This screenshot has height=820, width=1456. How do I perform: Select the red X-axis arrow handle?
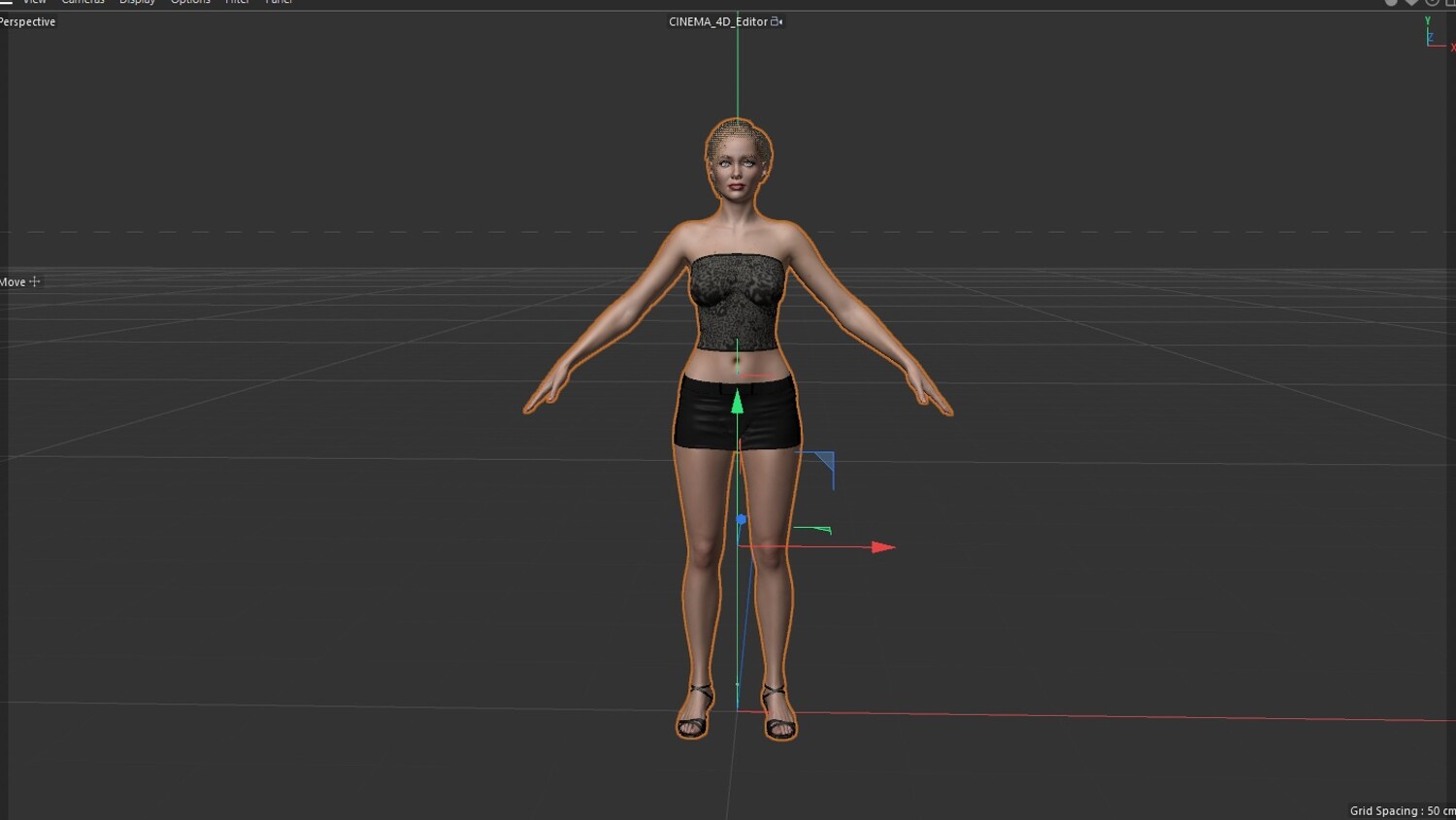pyautogui.click(x=883, y=547)
